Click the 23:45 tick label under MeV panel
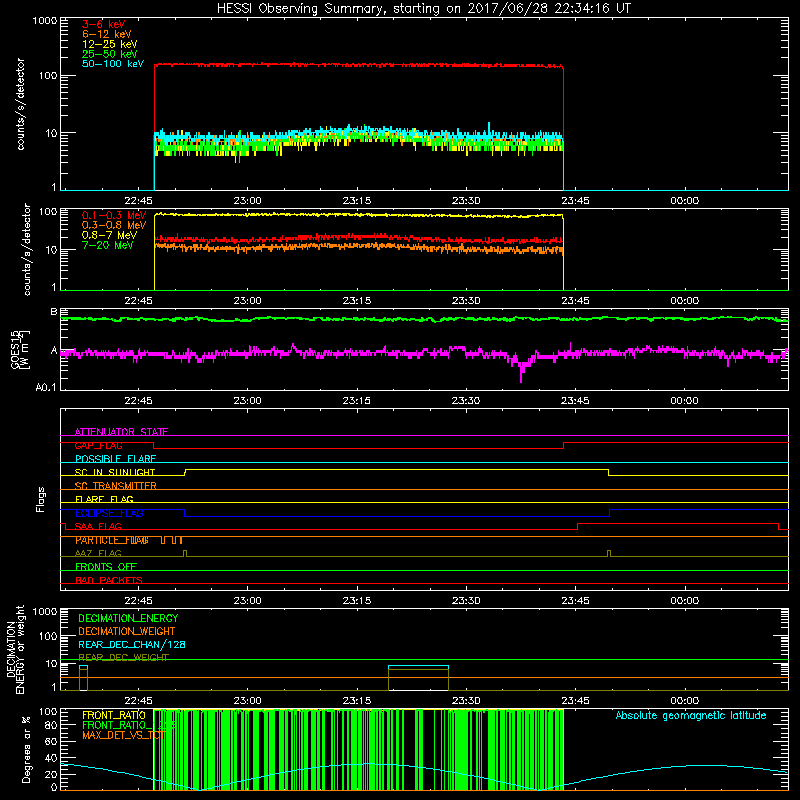800x800 pixels. pos(575,301)
